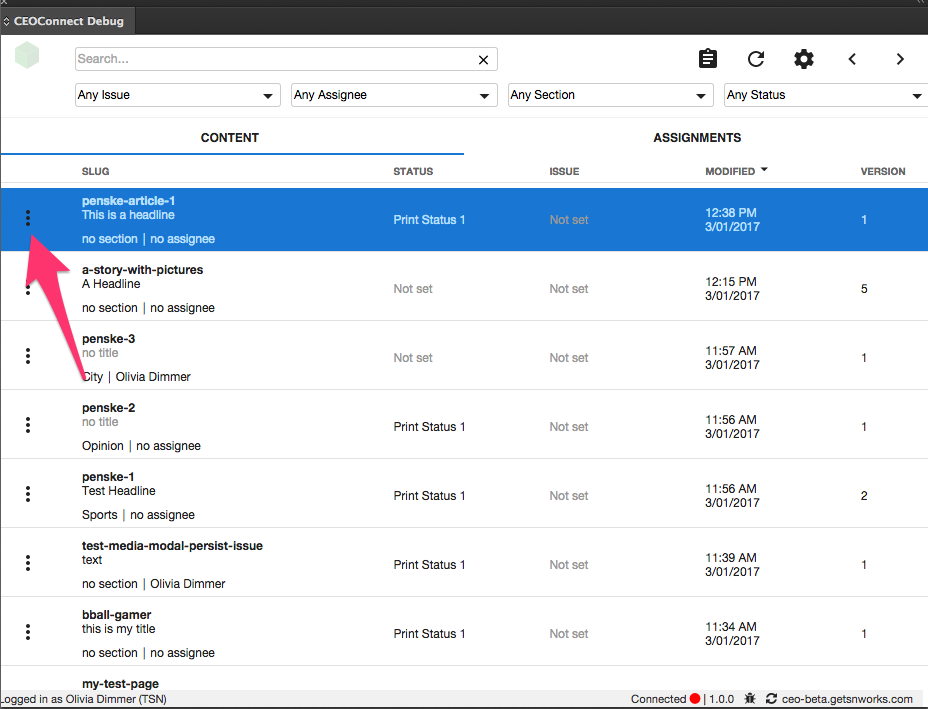Screen dimensions: 928x709
Task: Clear the search field with X icon
Action: click(484, 60)
